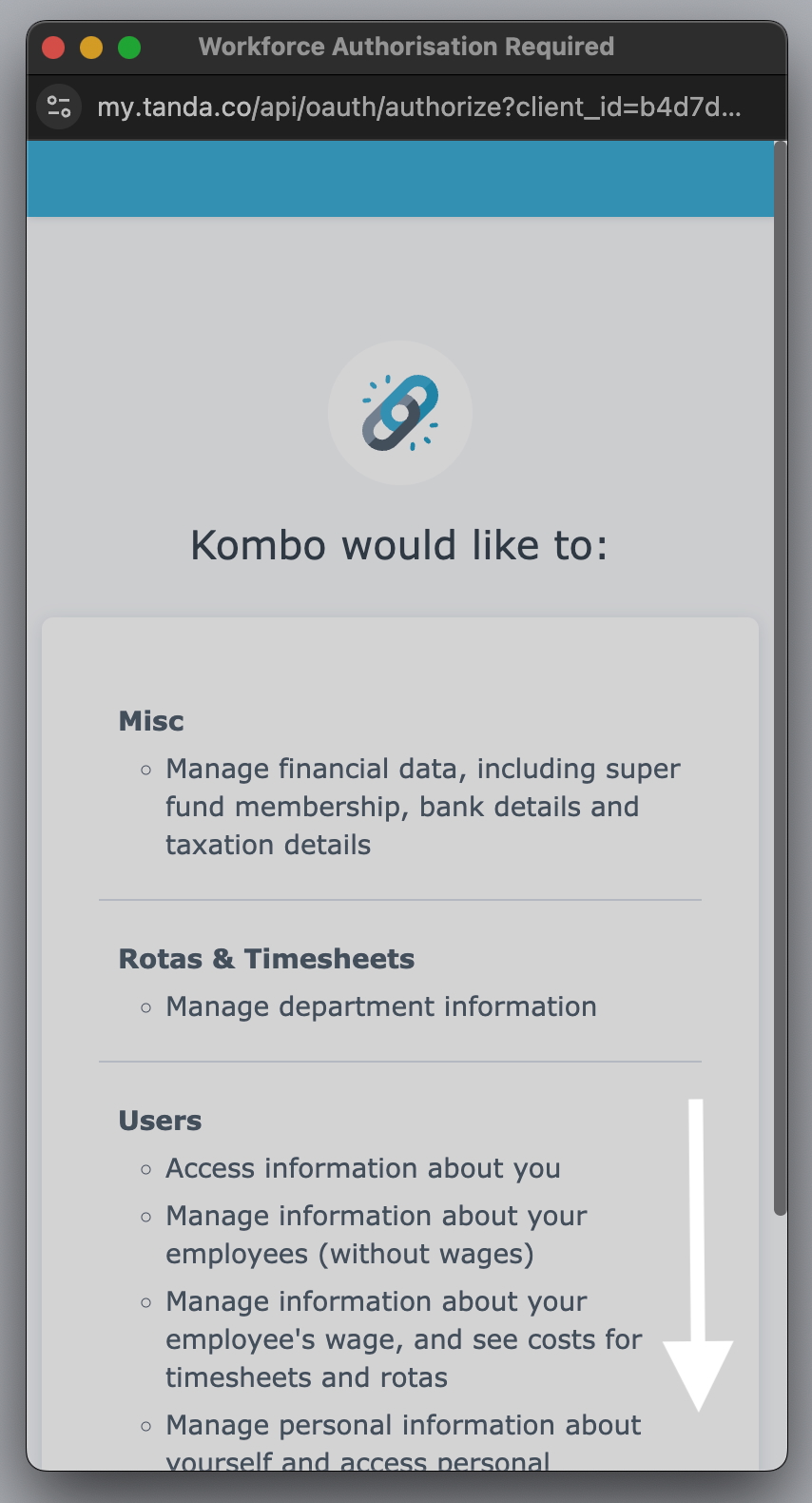The height and width of the screenshot is (1503, 812).
Task: Maximize the window using the green button
Action: [x=129, y=47]
